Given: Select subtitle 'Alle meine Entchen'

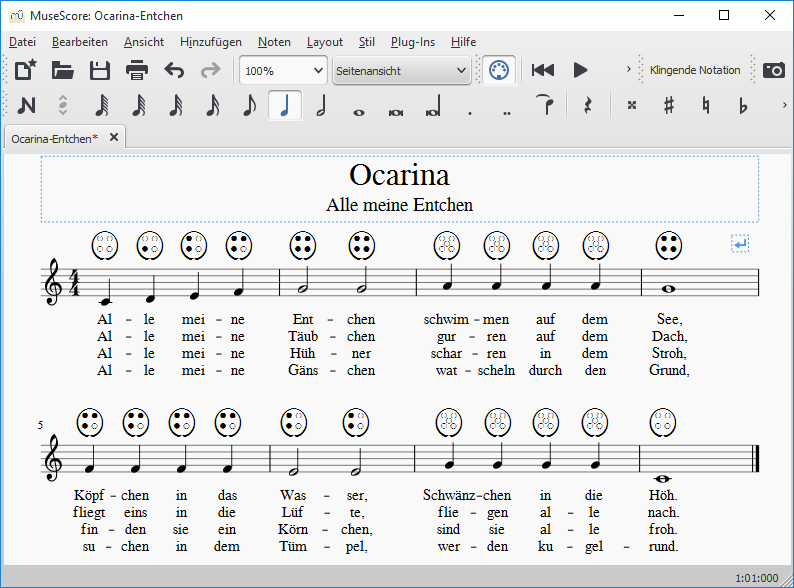Looking at the screenshot, I should (x=400, y=205).
